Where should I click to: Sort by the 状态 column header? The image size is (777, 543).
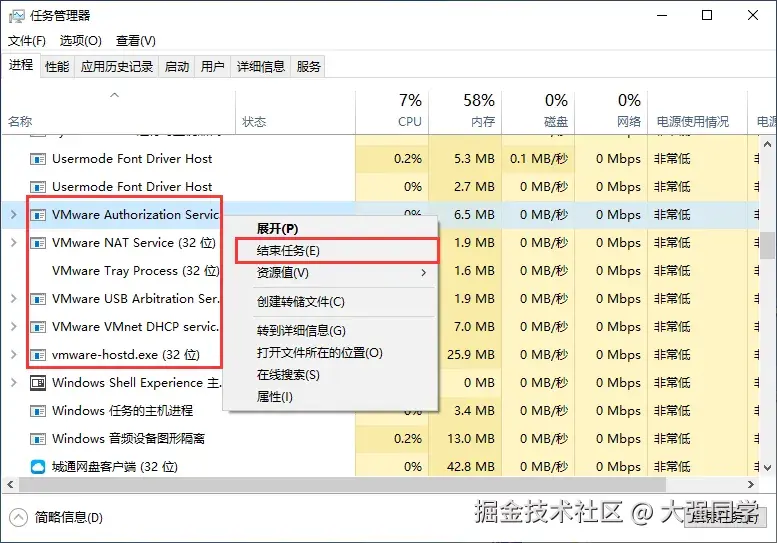point(295,112)
